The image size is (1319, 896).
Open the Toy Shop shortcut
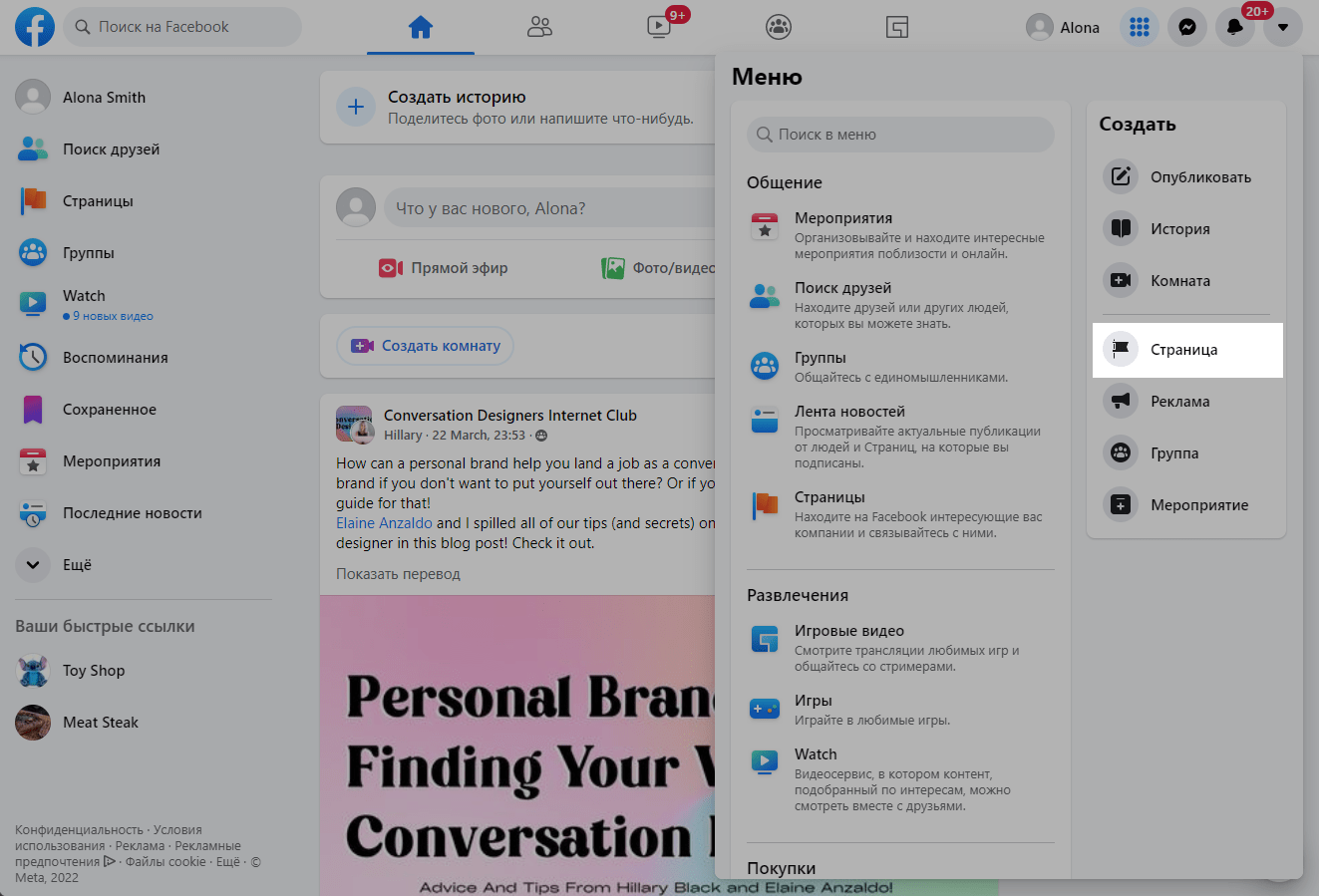pyautogui.click(x=93, y=671)
